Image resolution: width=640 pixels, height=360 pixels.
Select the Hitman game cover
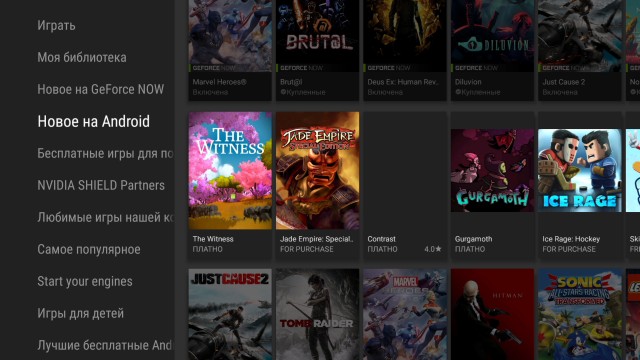[492, 314]
